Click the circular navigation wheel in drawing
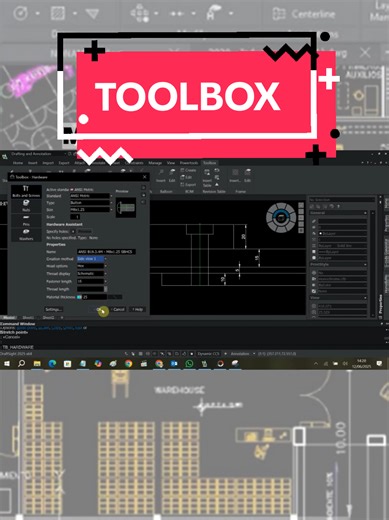Image resolution: width=389 pixels, height=520 pixels. [x=281, y=218]
